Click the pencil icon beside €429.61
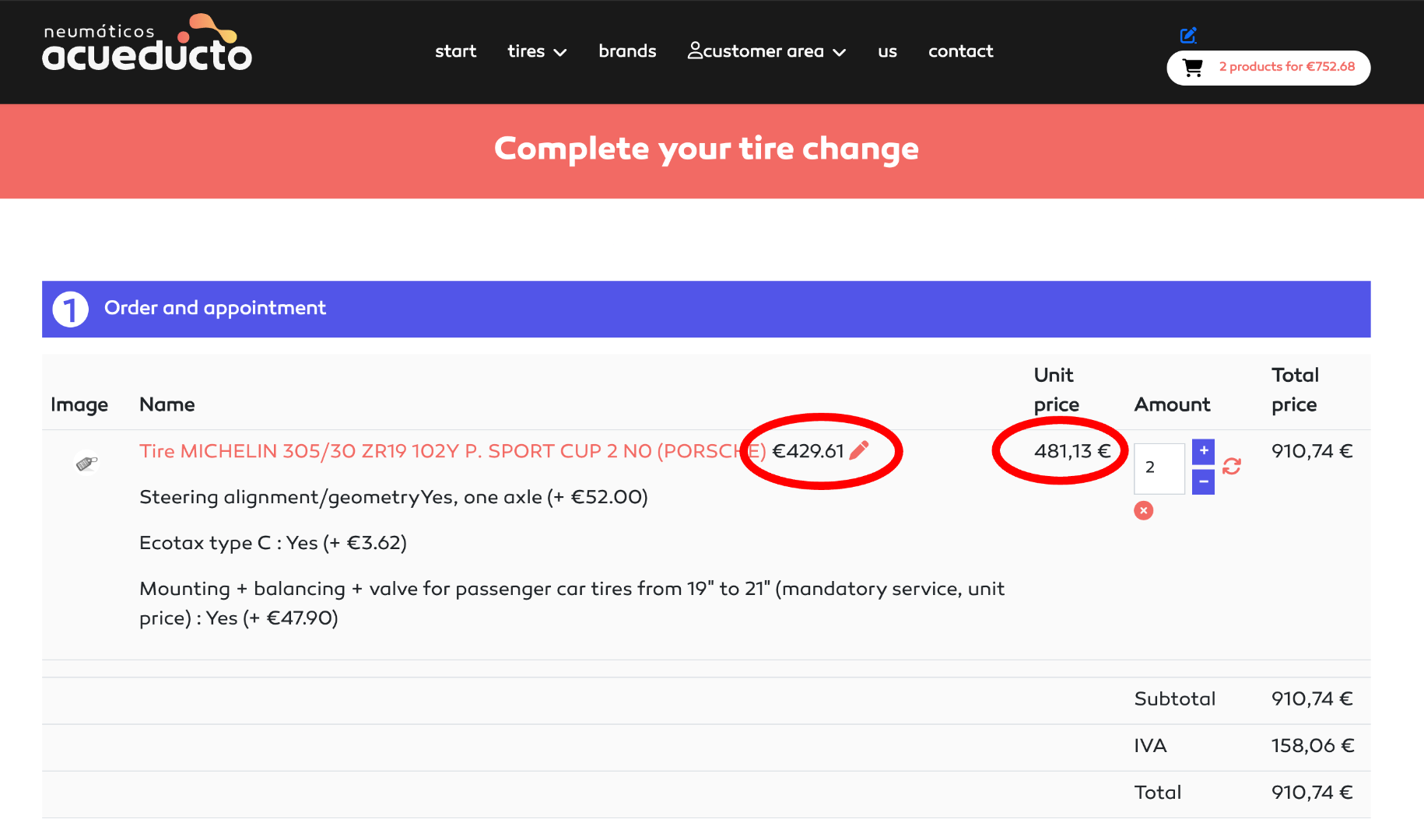 [x=859, y=451]
